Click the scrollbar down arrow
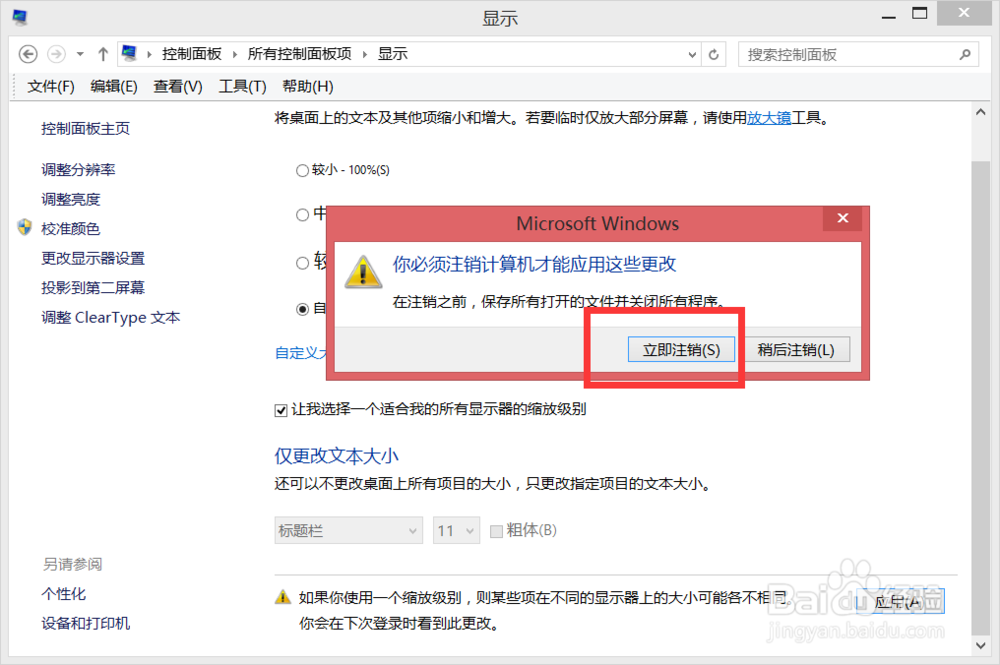1000x665 pixels. coord(980,645)
